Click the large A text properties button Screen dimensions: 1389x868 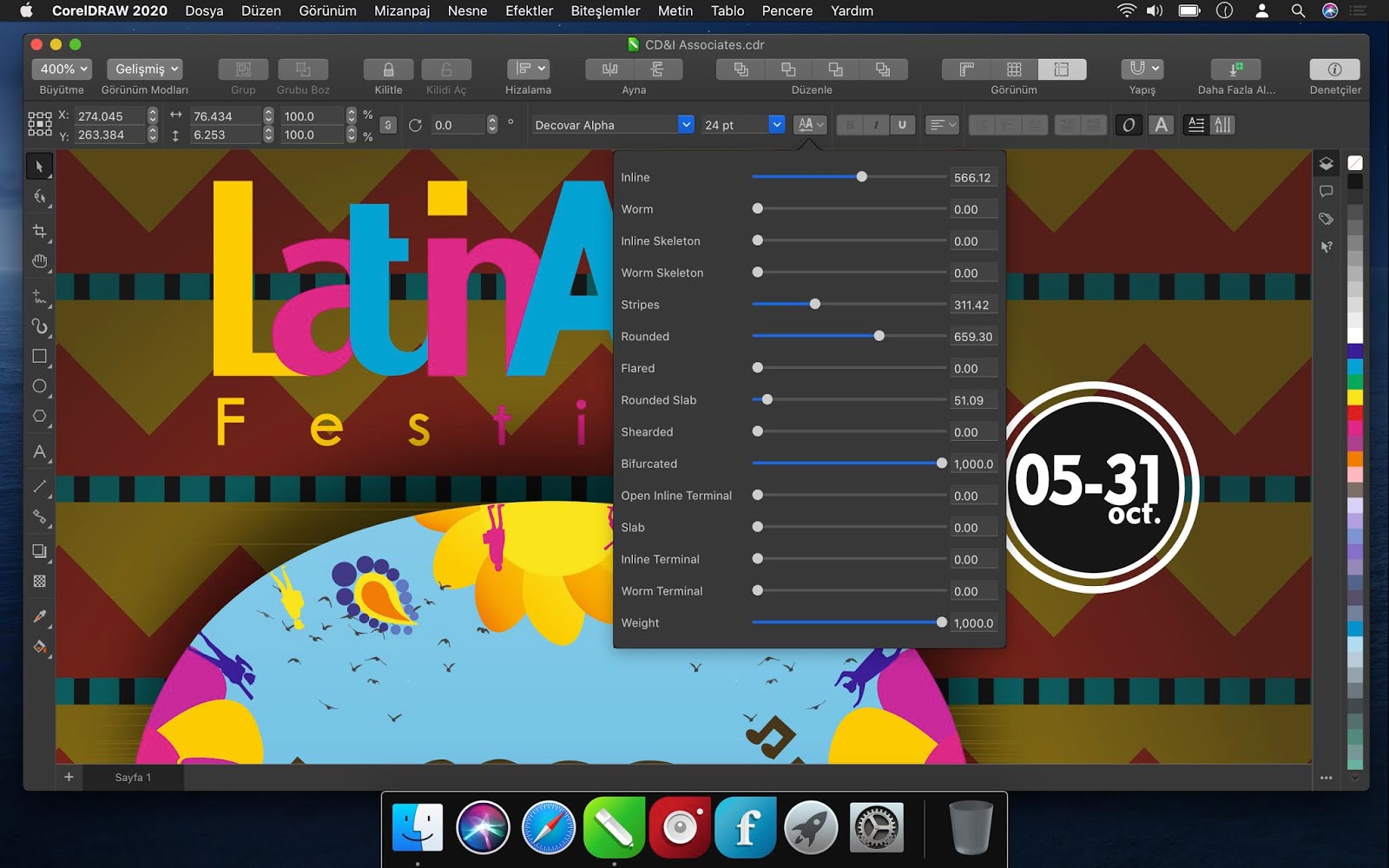(1162, 125)
